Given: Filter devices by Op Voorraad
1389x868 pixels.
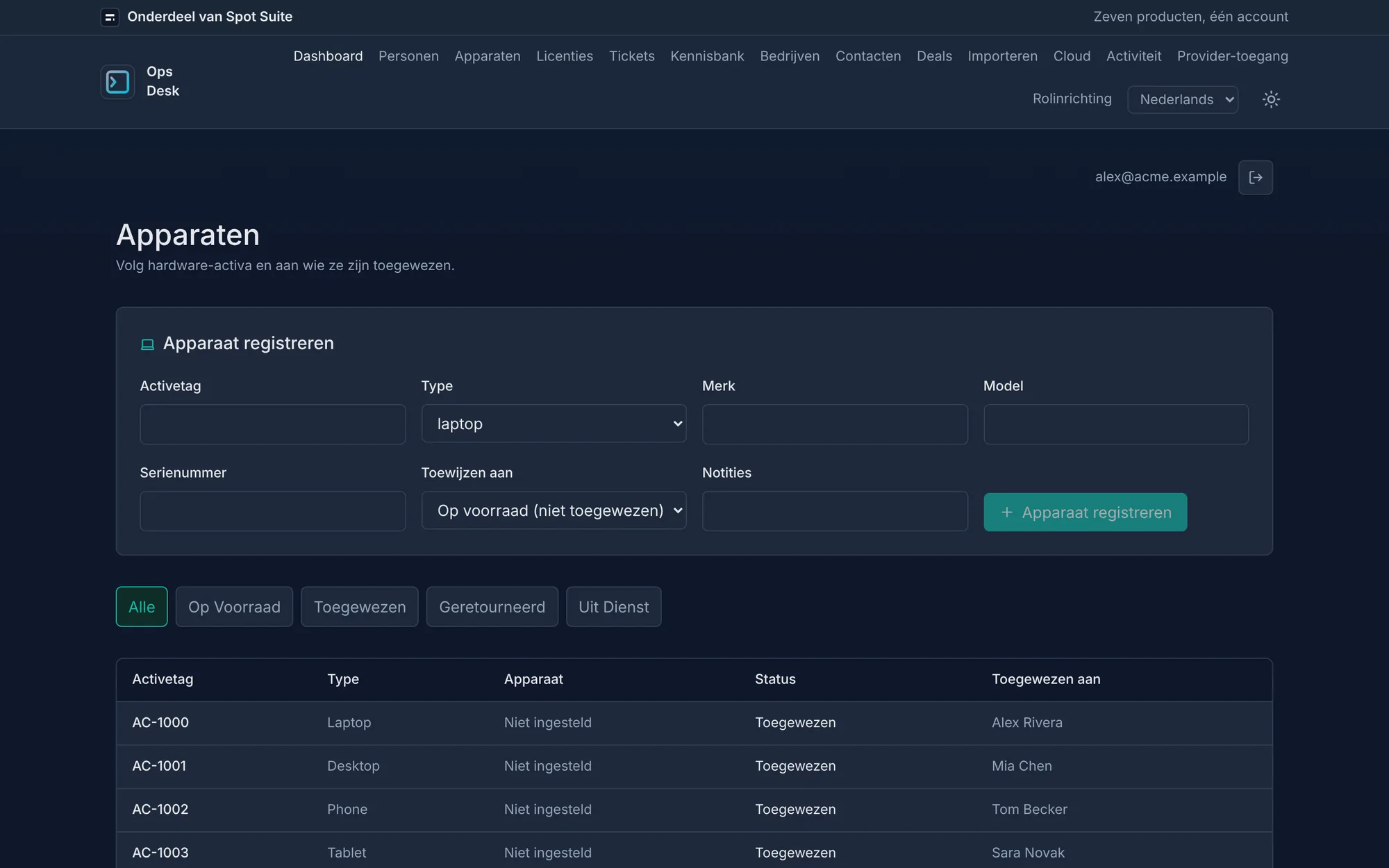Looking at the screenshot, I should pos(234,607).
